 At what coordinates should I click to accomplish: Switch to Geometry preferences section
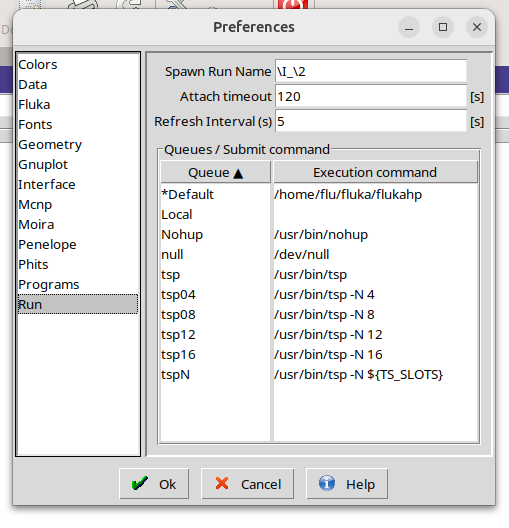point(50,145)
